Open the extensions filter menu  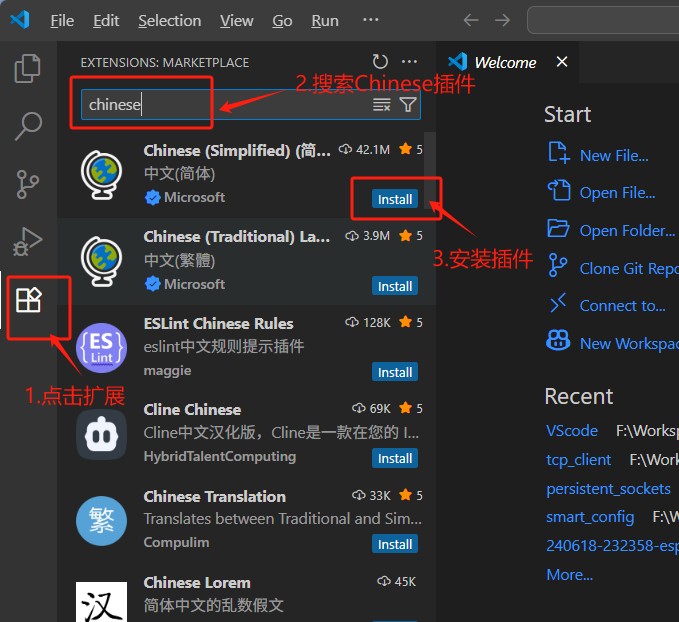click(x=407, y=105)
